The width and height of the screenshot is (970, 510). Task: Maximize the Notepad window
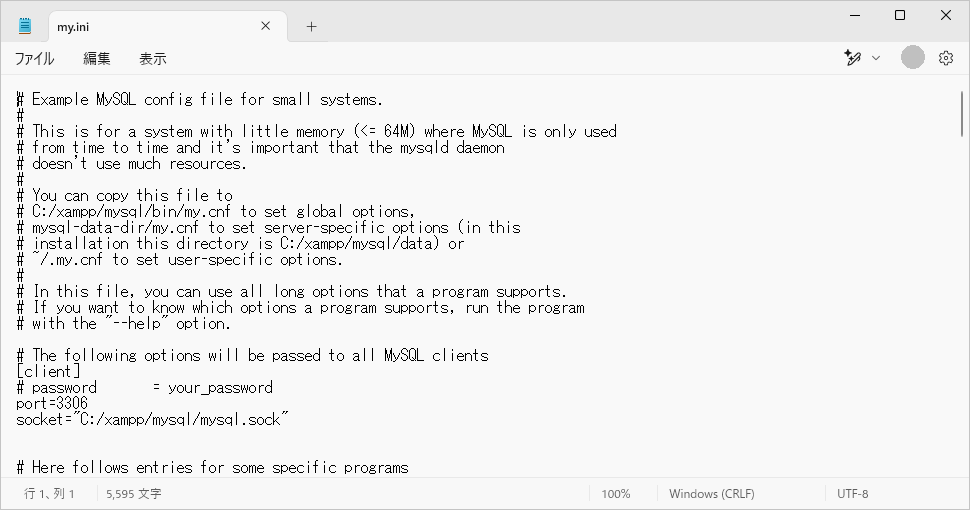click(x=900, y=15)
